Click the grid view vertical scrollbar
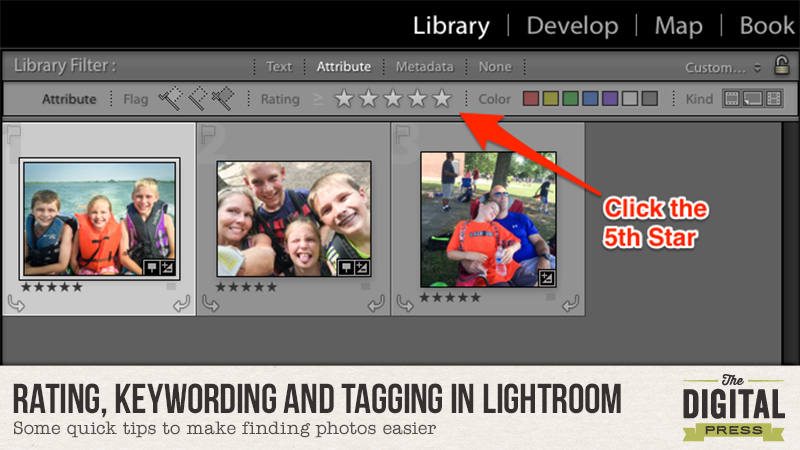Screen dimensions: 800x450 pos(789,242)
